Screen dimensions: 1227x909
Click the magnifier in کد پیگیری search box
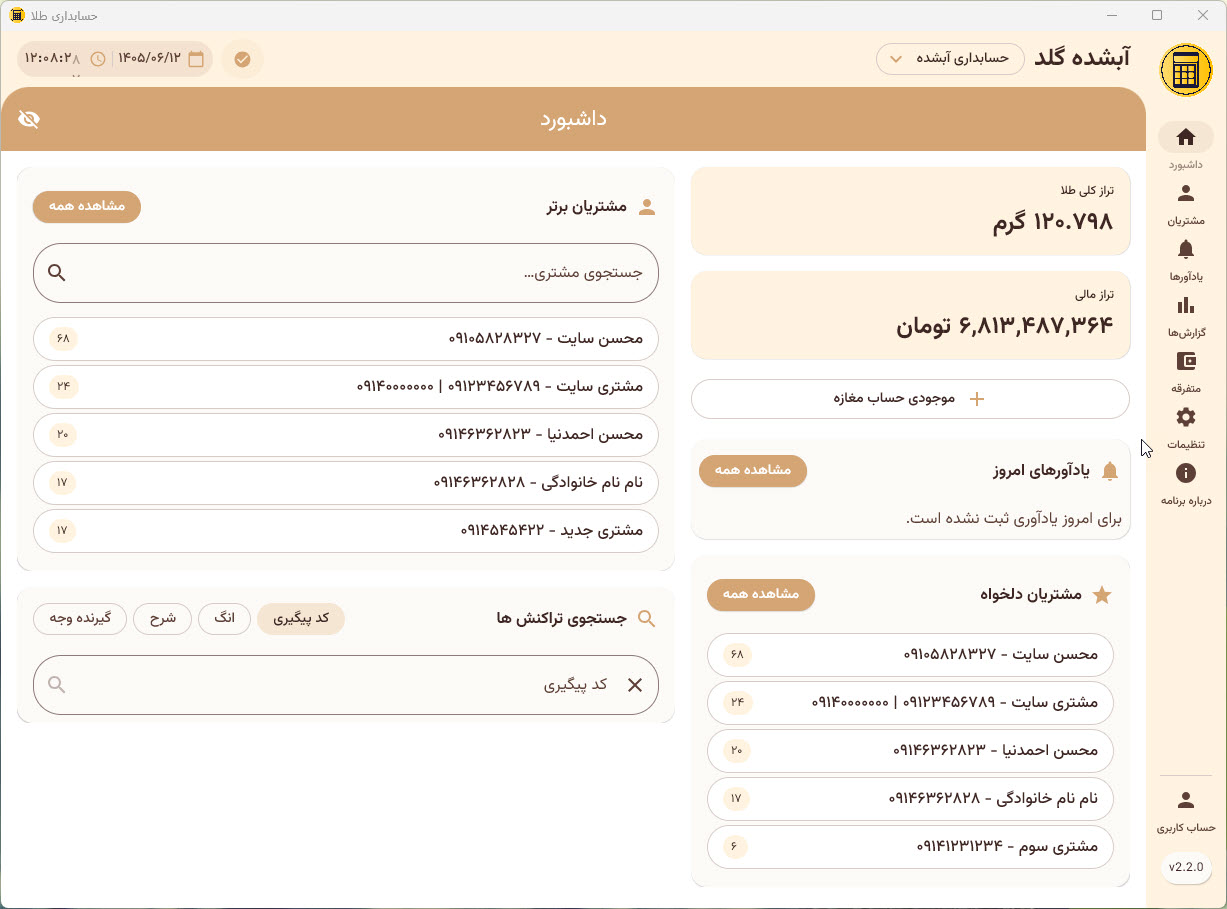click(x=57, y=685)
